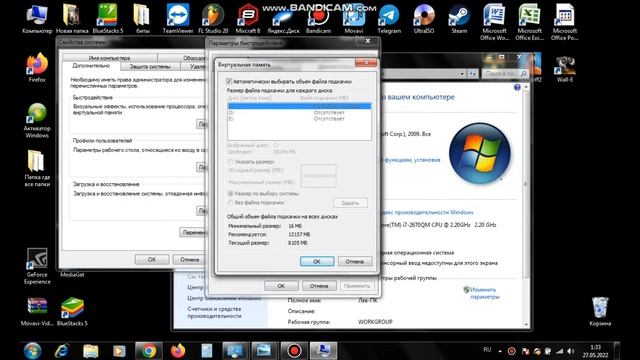Select the E: row in the drive list
Image resolution: width=640 pixels, height=360 pixels.
click(x=299, y=119)
